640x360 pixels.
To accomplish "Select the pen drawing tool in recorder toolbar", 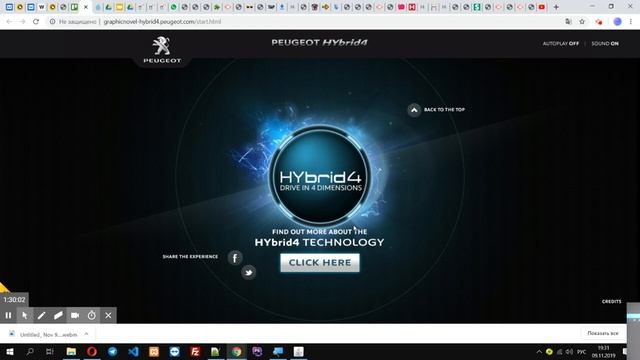I will [41, 316].
